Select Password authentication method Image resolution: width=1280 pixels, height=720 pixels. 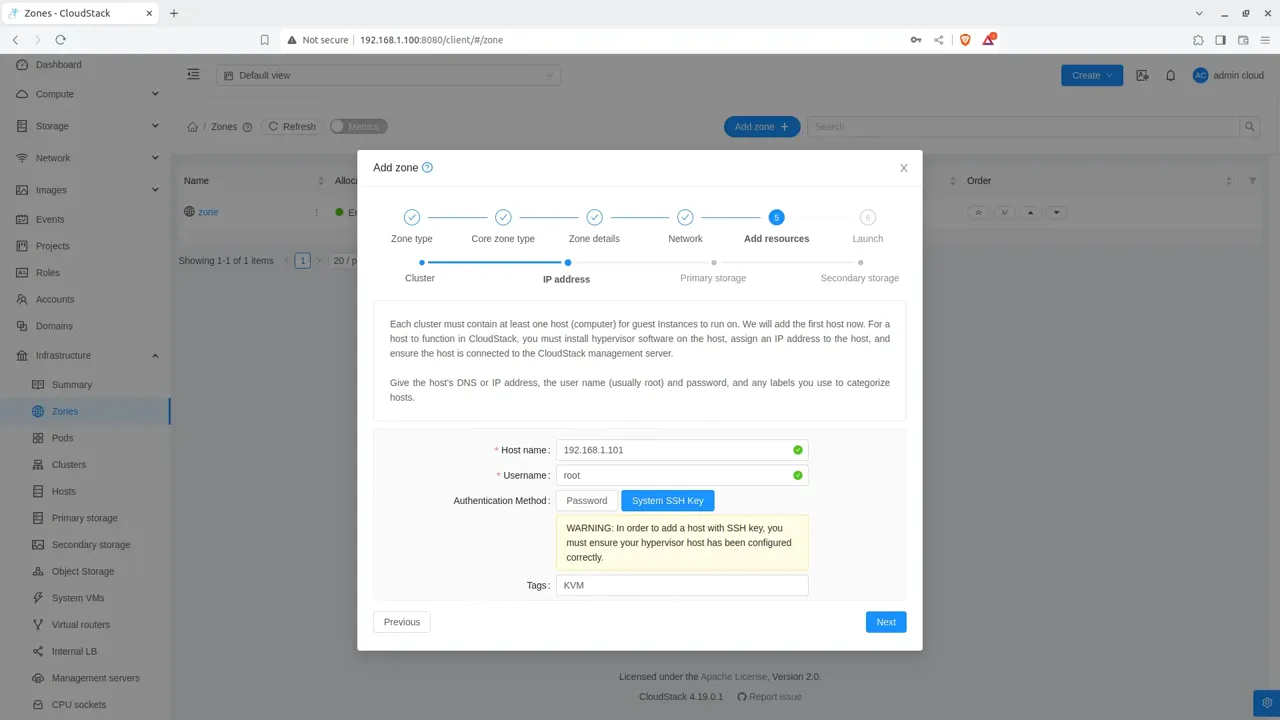click(587, 500)
